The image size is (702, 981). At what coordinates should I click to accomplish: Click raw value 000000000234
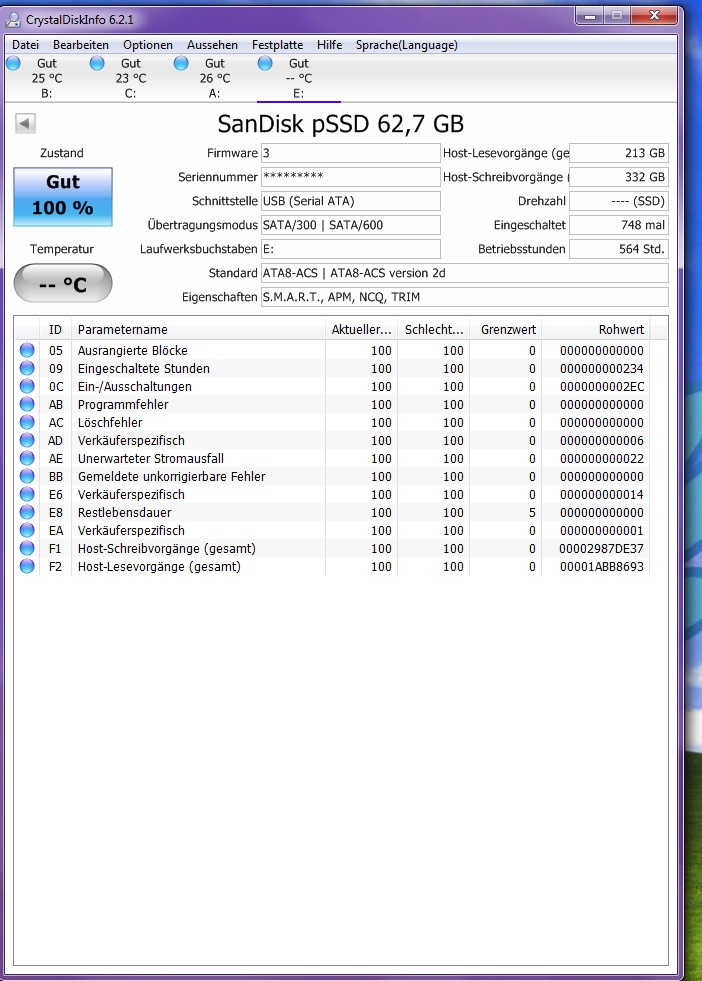point(601,369)
